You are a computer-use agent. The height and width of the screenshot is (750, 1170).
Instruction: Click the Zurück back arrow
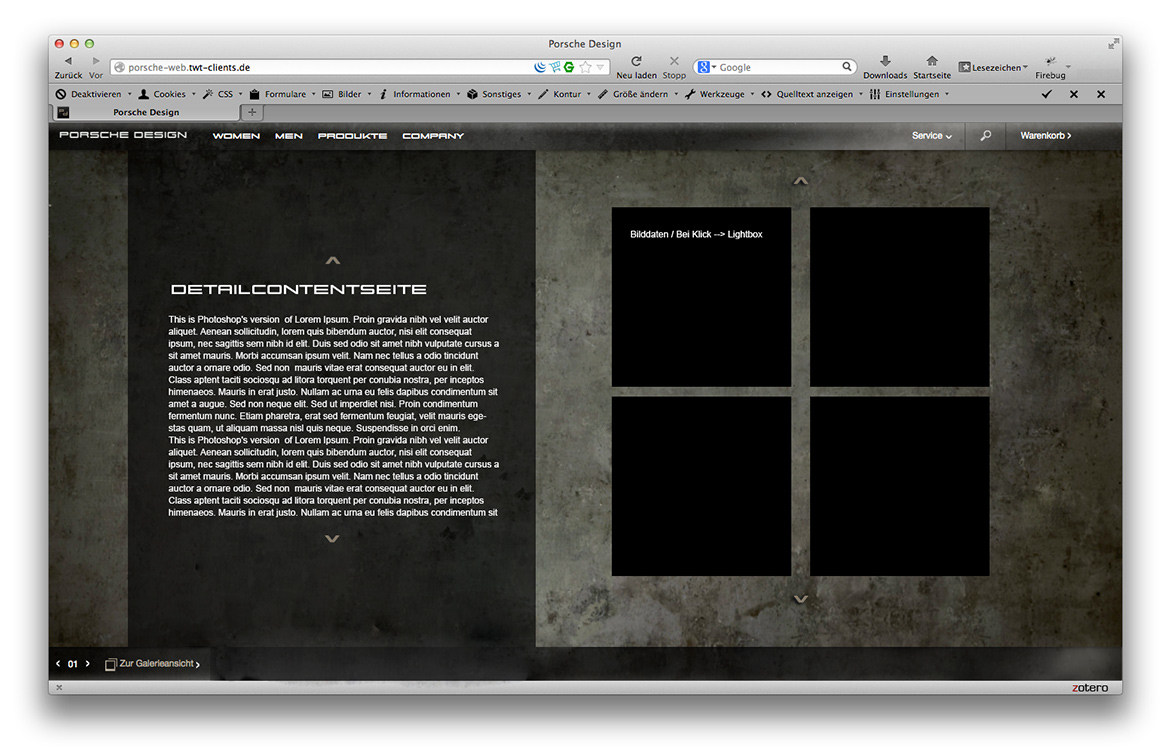point(68,62)
